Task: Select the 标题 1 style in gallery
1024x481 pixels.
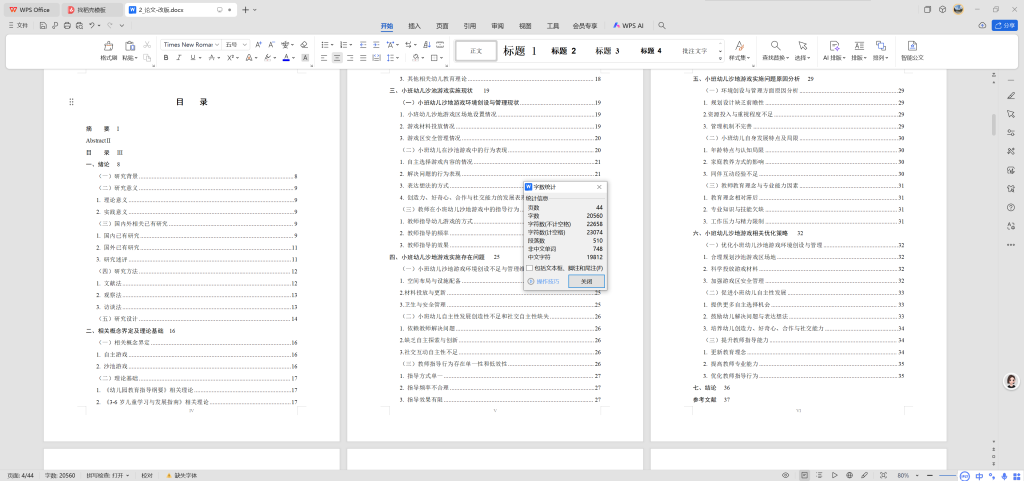Action: 520,50
